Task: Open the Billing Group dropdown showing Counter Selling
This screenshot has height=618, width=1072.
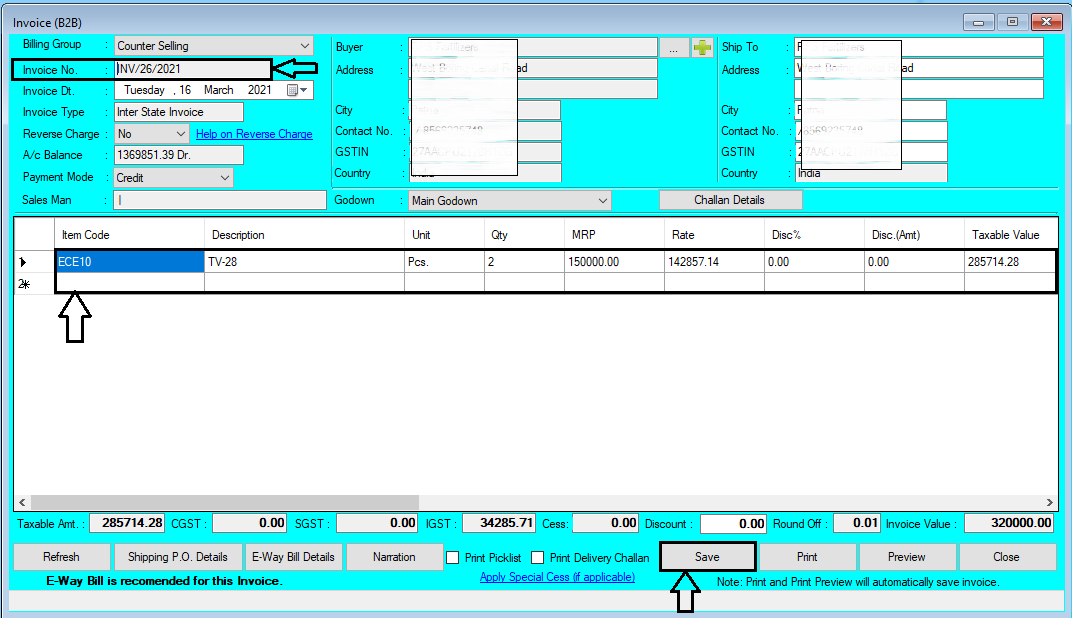Action: (x=304, y=45)
